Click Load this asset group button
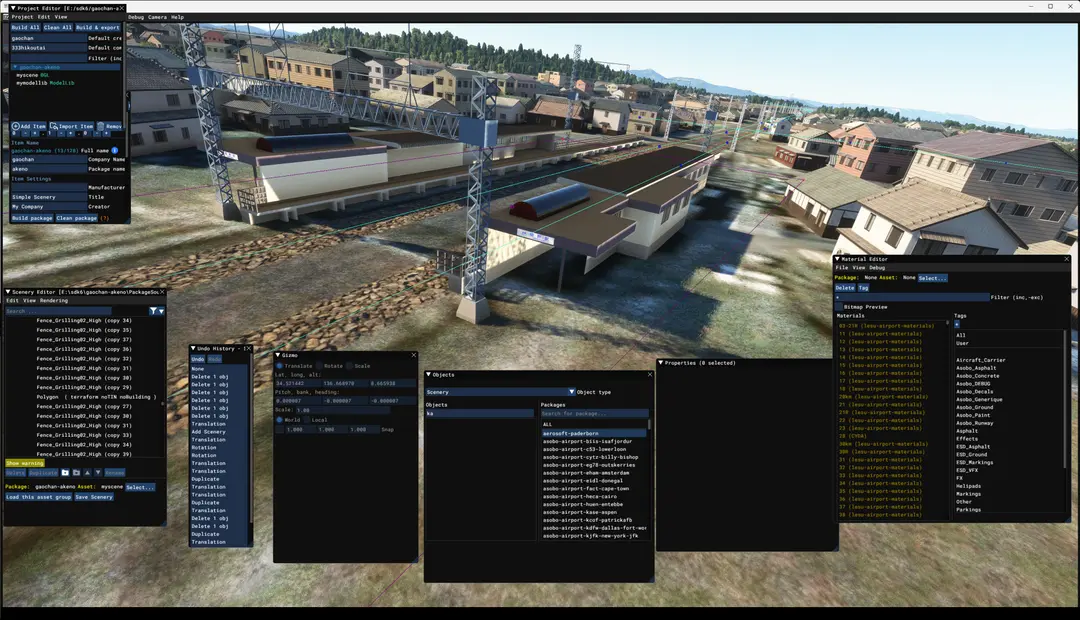This screenshot has height=620, width=1080. 38,497
